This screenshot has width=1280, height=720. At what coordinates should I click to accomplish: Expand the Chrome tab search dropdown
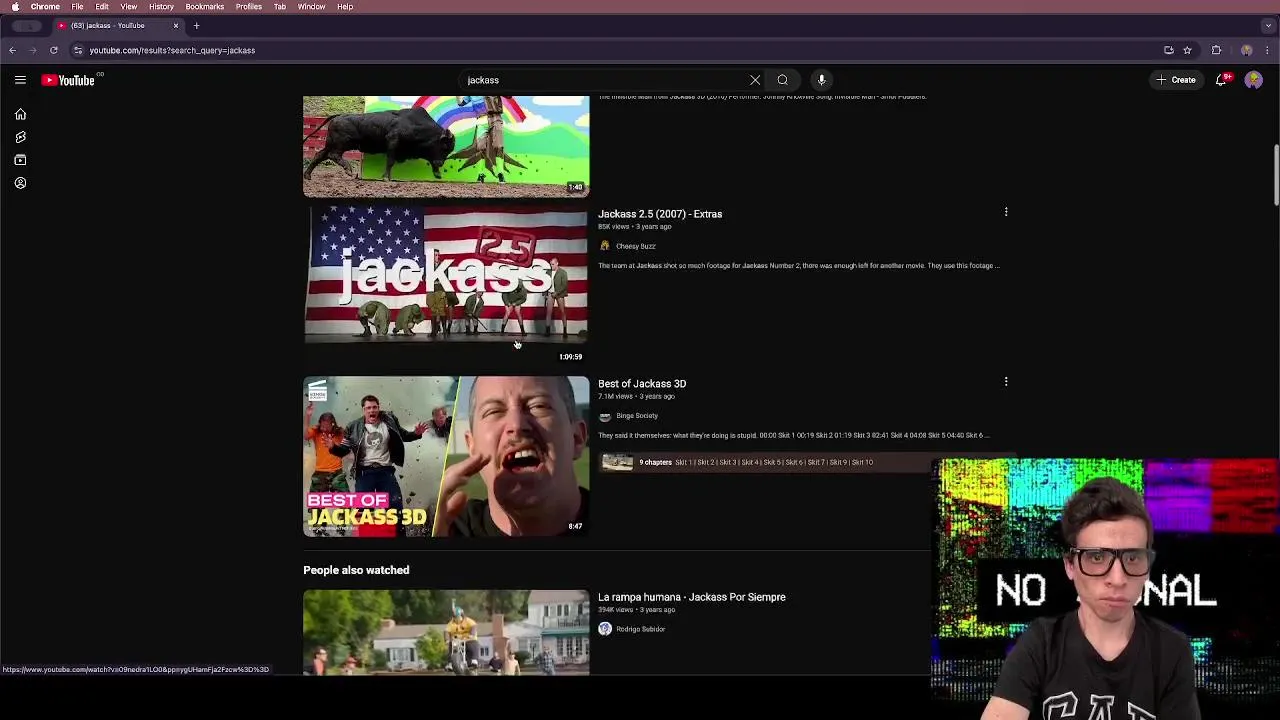pos(1268,25)
